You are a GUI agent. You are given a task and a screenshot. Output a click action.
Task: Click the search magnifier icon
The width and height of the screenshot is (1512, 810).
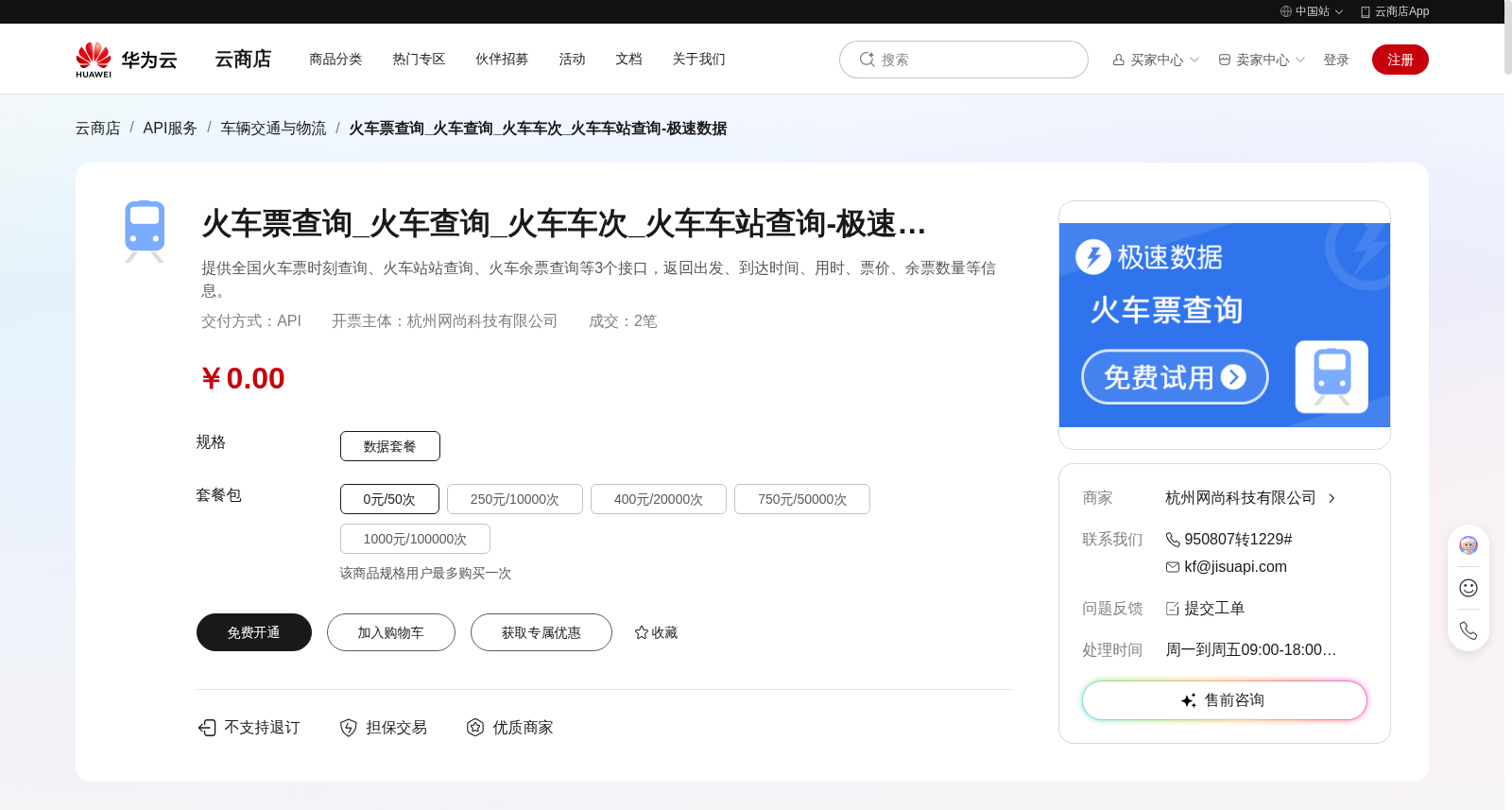point(867,60)
